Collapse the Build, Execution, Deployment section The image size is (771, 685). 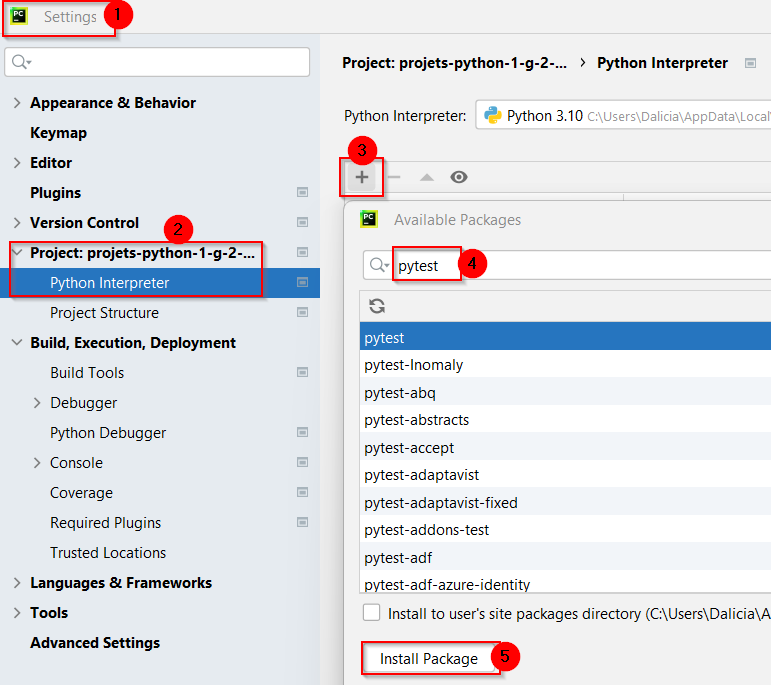17,343
